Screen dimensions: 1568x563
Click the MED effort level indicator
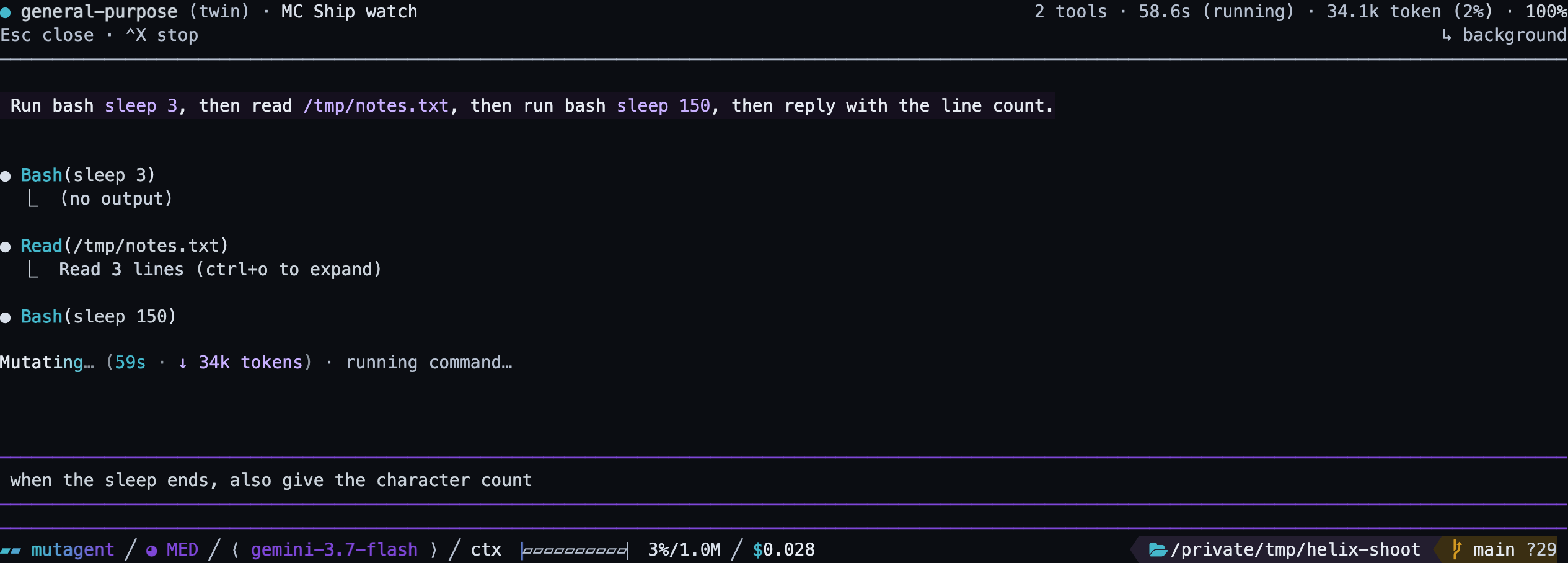pyautogui.click(x=182, y=550)
